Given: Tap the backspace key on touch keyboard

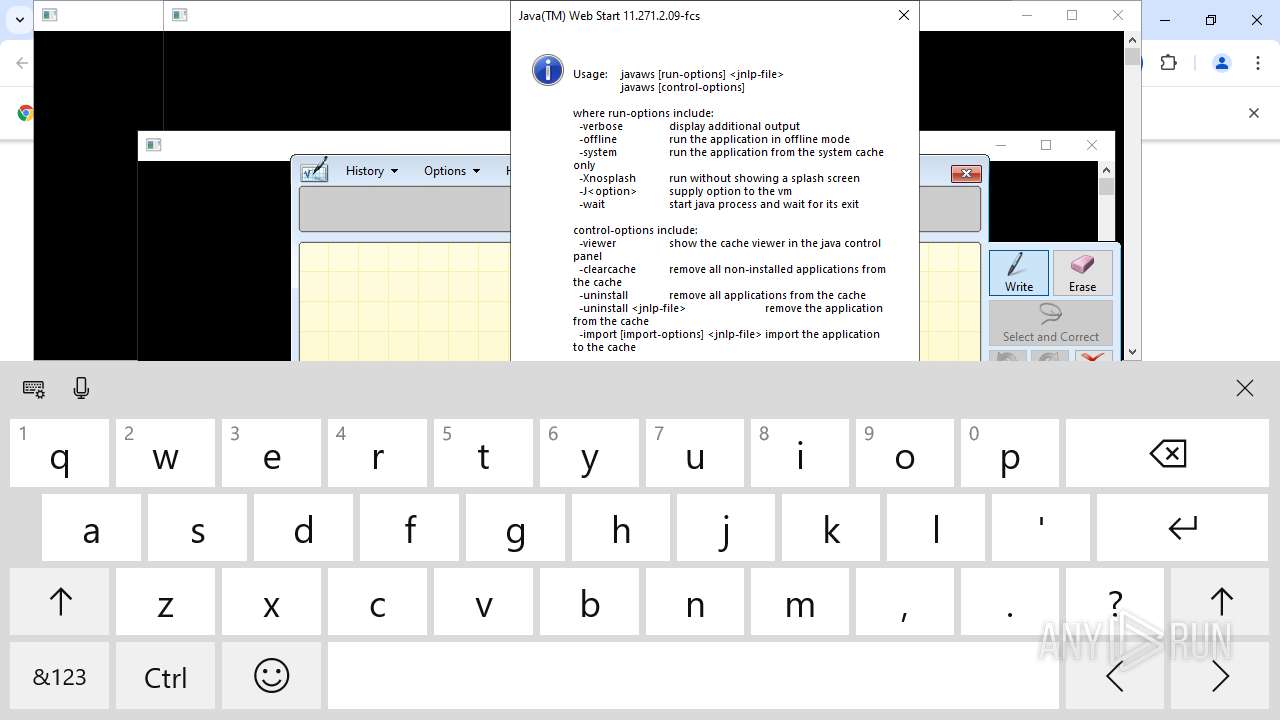Looking at the screenshot, I should tap(1167, 453).
